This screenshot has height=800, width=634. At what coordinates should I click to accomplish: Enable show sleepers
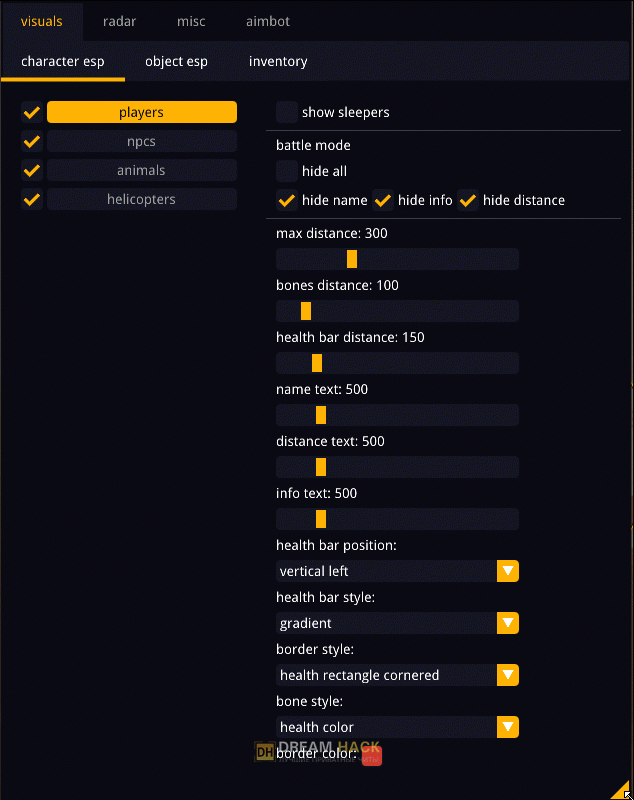point(287,112)
